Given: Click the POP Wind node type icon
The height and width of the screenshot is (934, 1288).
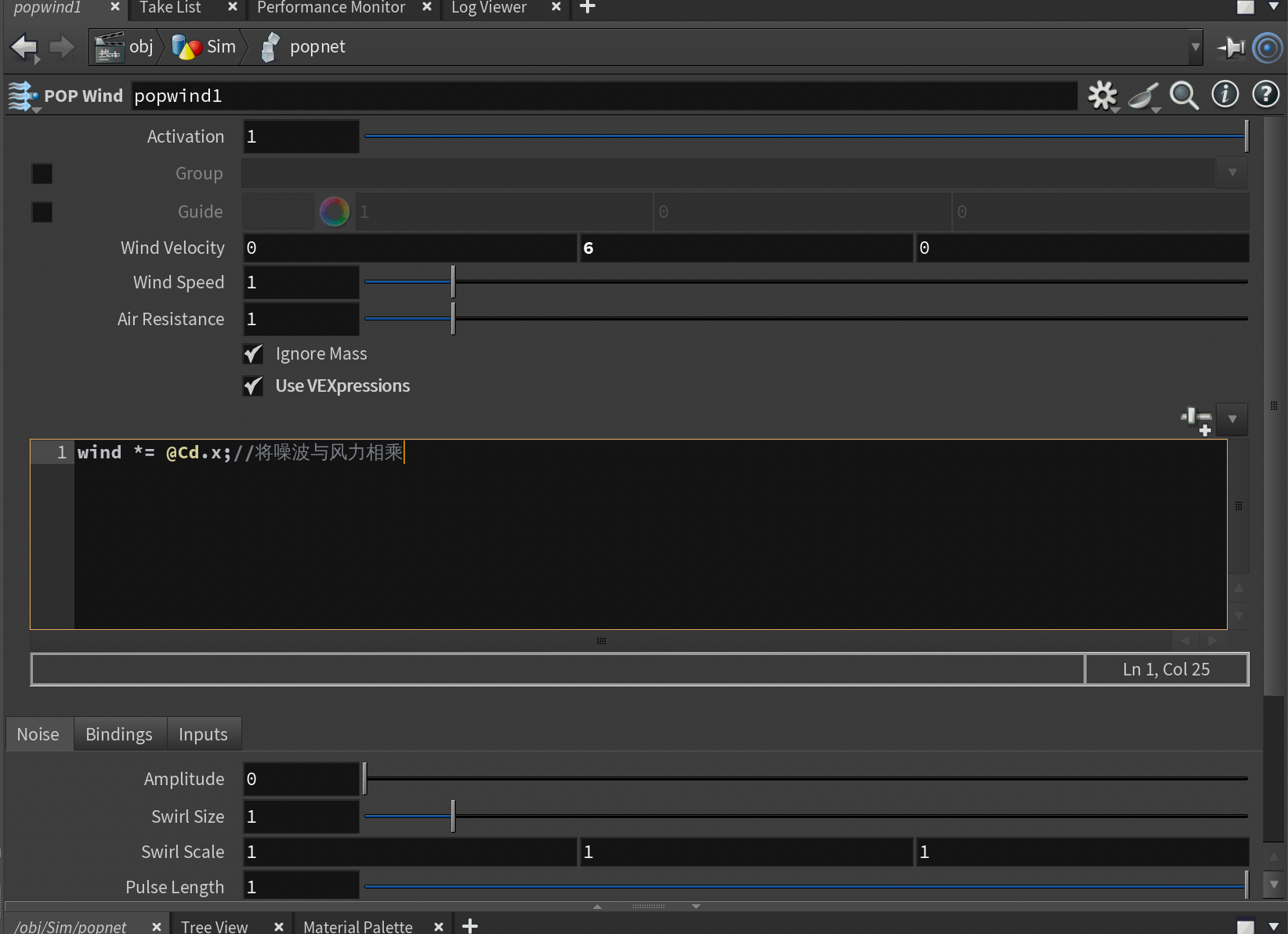Looking at the screenshot, I should click(x=23, y=96).
